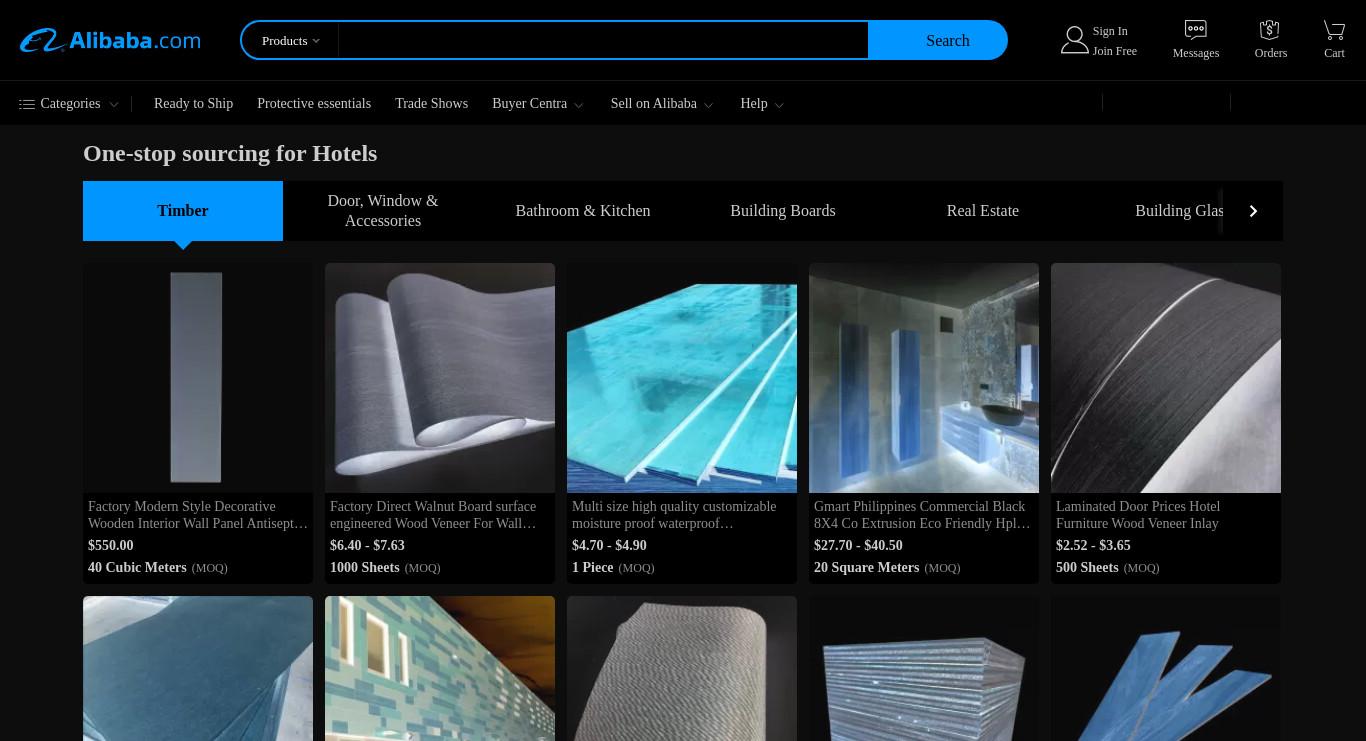Open Gmart Philippines Commercial Black Hpl image
This screenshot has height=741, width=1366.
point(924,378)
